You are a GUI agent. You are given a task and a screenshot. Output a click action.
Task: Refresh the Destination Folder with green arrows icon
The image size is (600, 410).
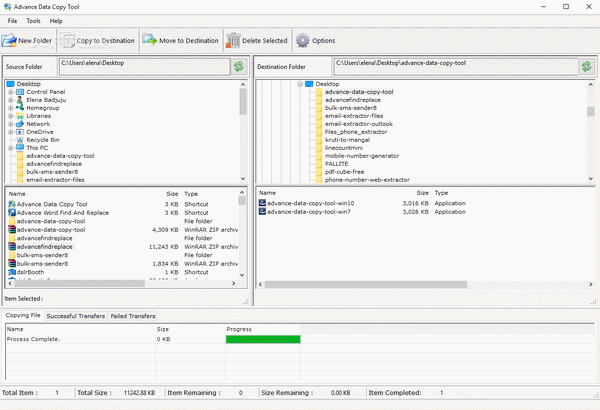coord(587,67)
